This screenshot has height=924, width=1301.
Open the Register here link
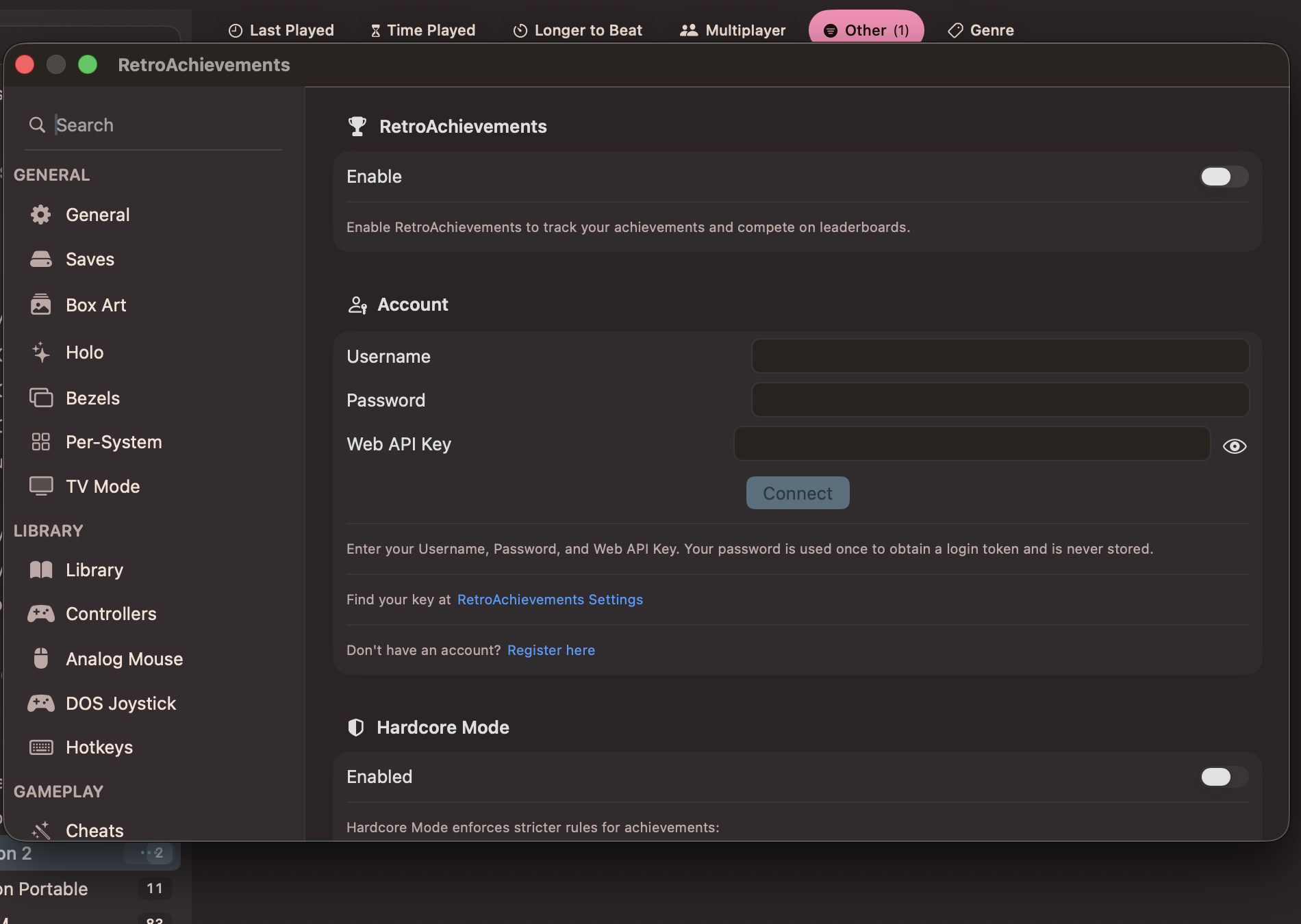pos(551,650)
